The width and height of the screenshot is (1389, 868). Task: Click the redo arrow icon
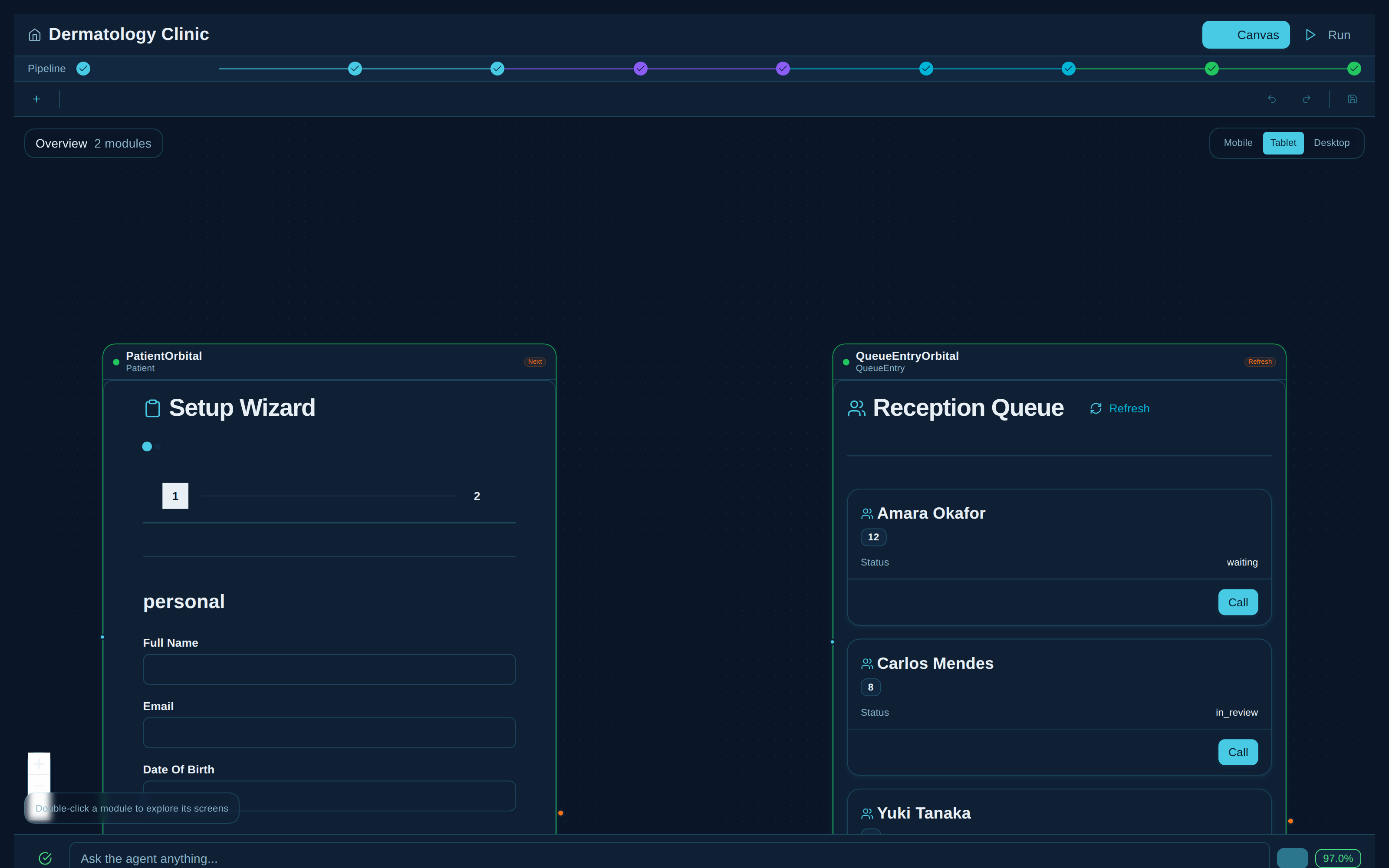tap(1307, 99)
